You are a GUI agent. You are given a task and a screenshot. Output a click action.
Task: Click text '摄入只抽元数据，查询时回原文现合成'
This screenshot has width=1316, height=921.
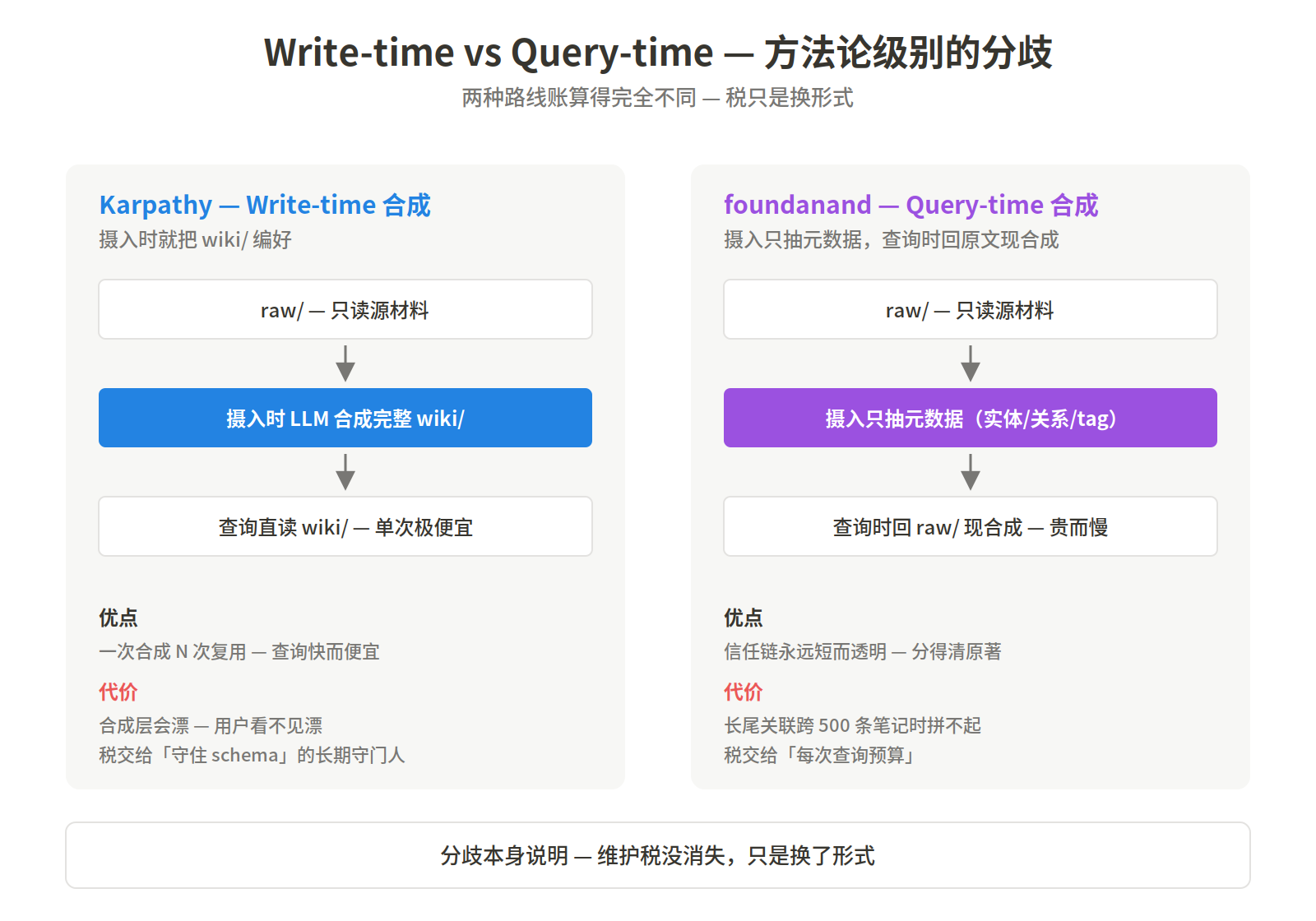pos(892,239)
